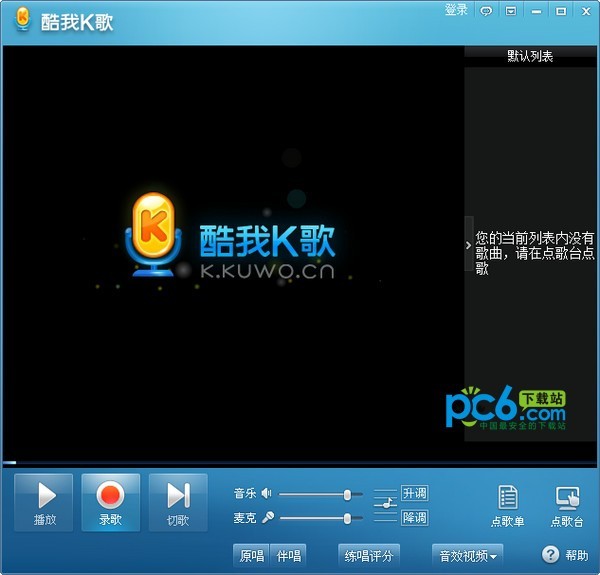Raise the pitch with 升调
600x575 pixels.
click(x=414, y=493)
